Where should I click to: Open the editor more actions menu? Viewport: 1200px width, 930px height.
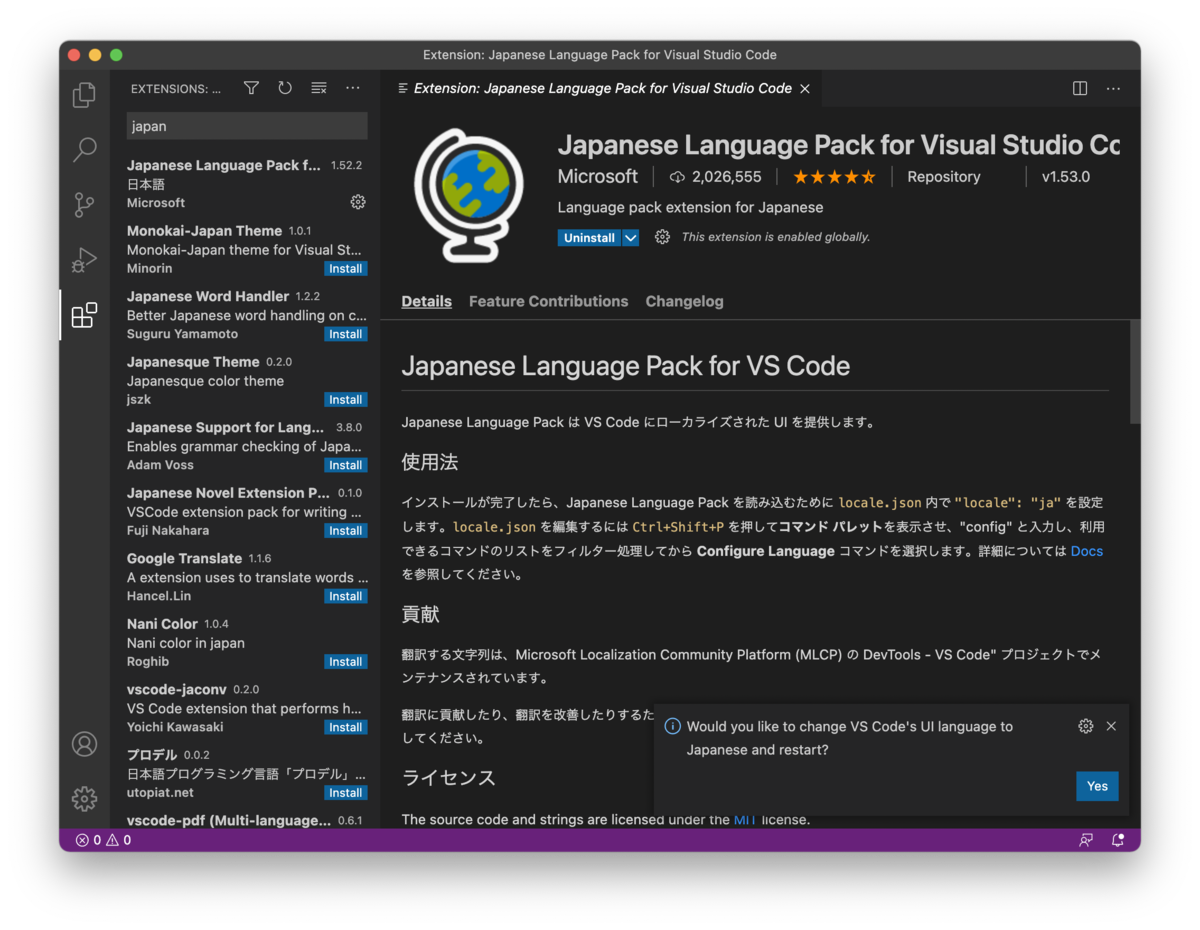click(x=1113, y=88)
